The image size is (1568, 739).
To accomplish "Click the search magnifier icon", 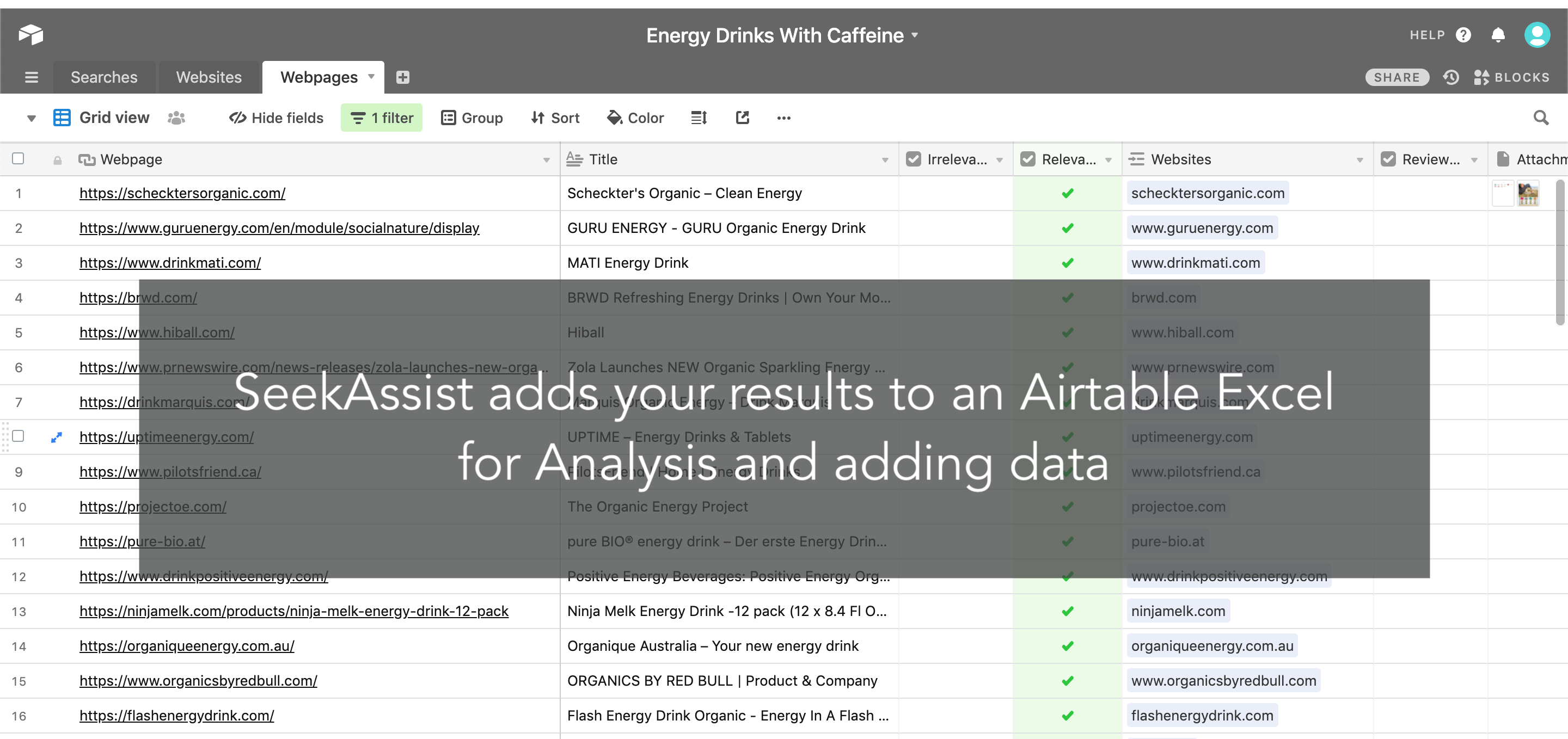I will [1541, 118].
